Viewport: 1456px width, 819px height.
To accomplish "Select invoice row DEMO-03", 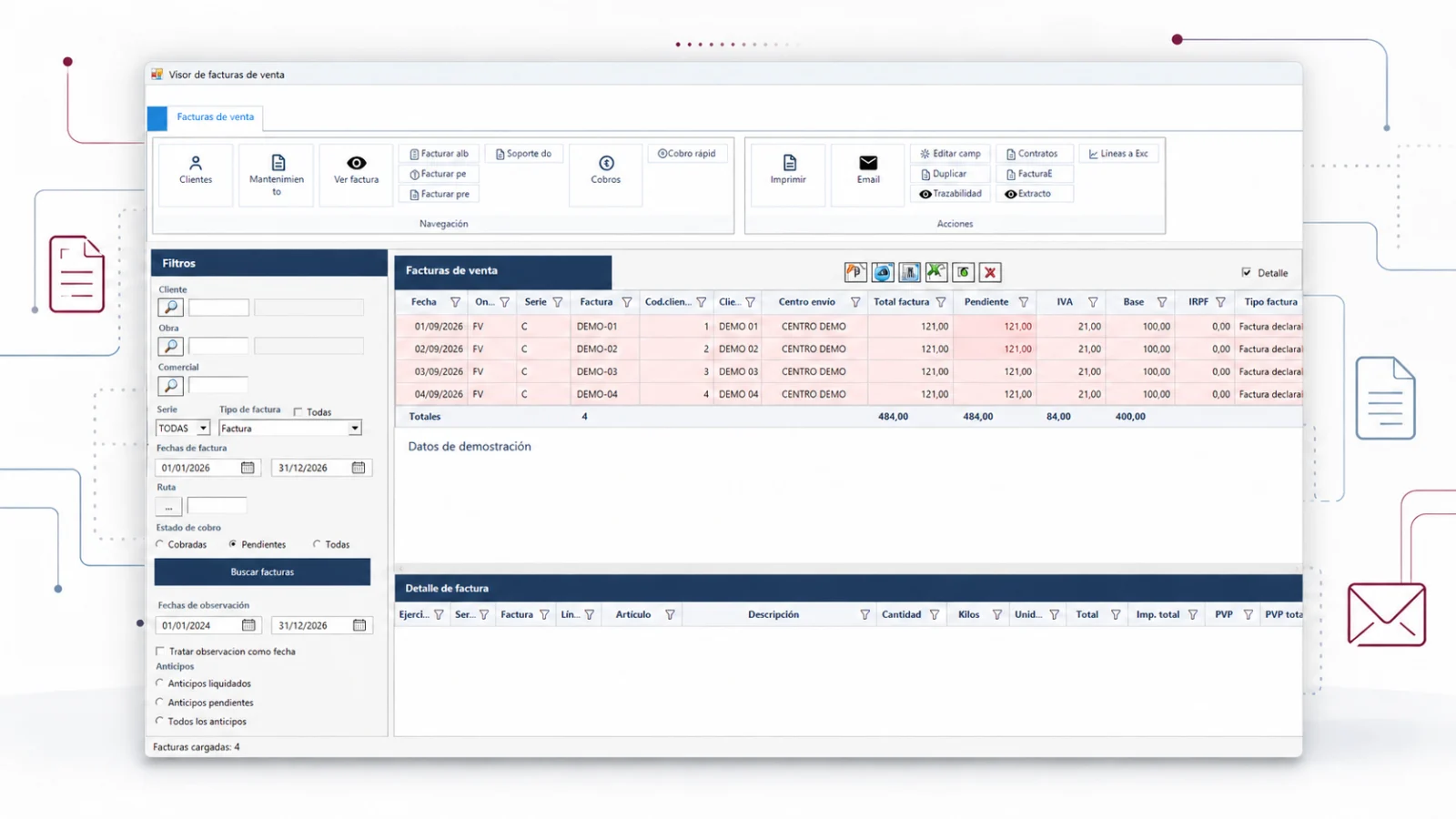I will click(x=849, y=371).
